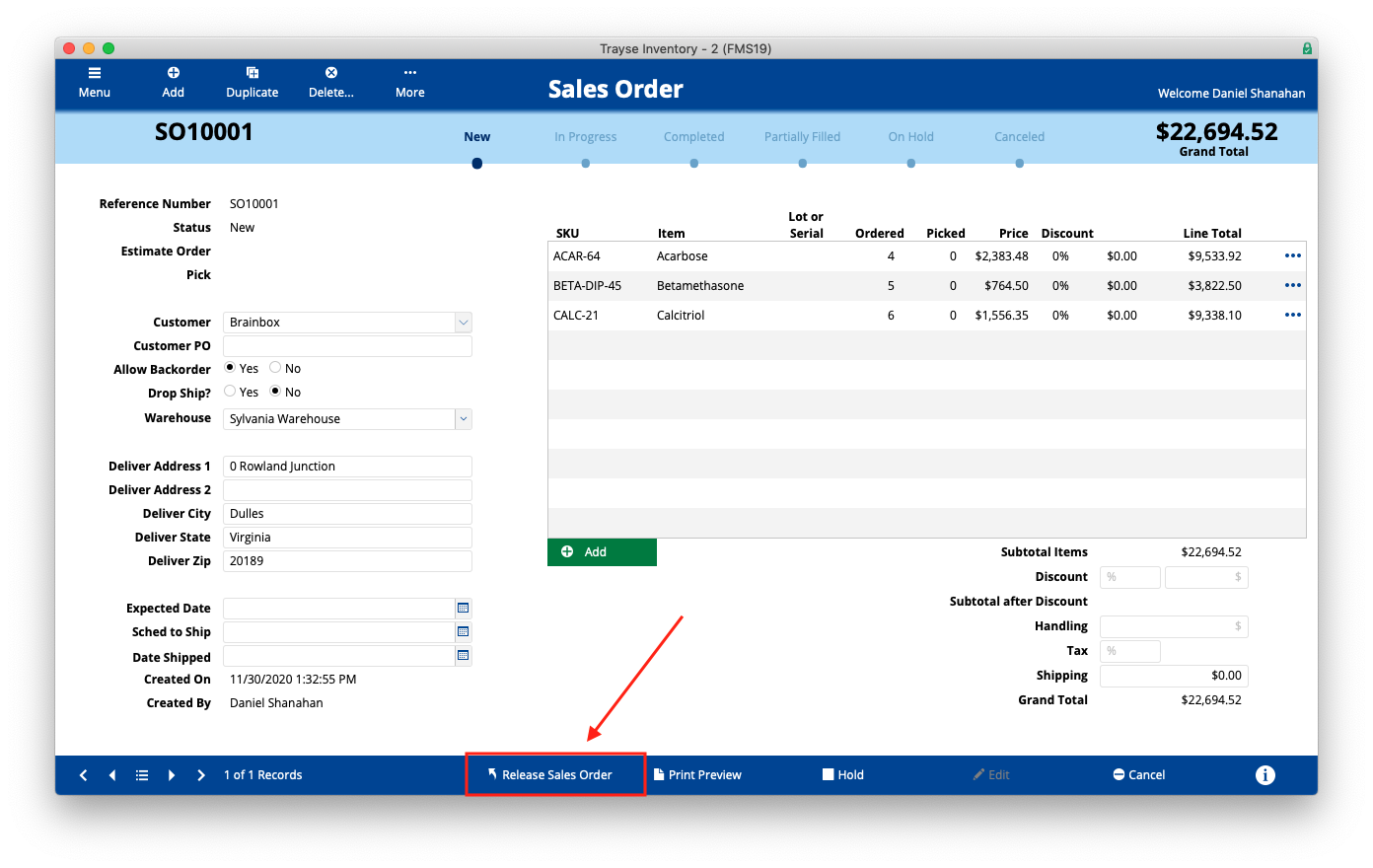
Task: Open the hamburger Menu icon
Action: (x=95, y=73)
